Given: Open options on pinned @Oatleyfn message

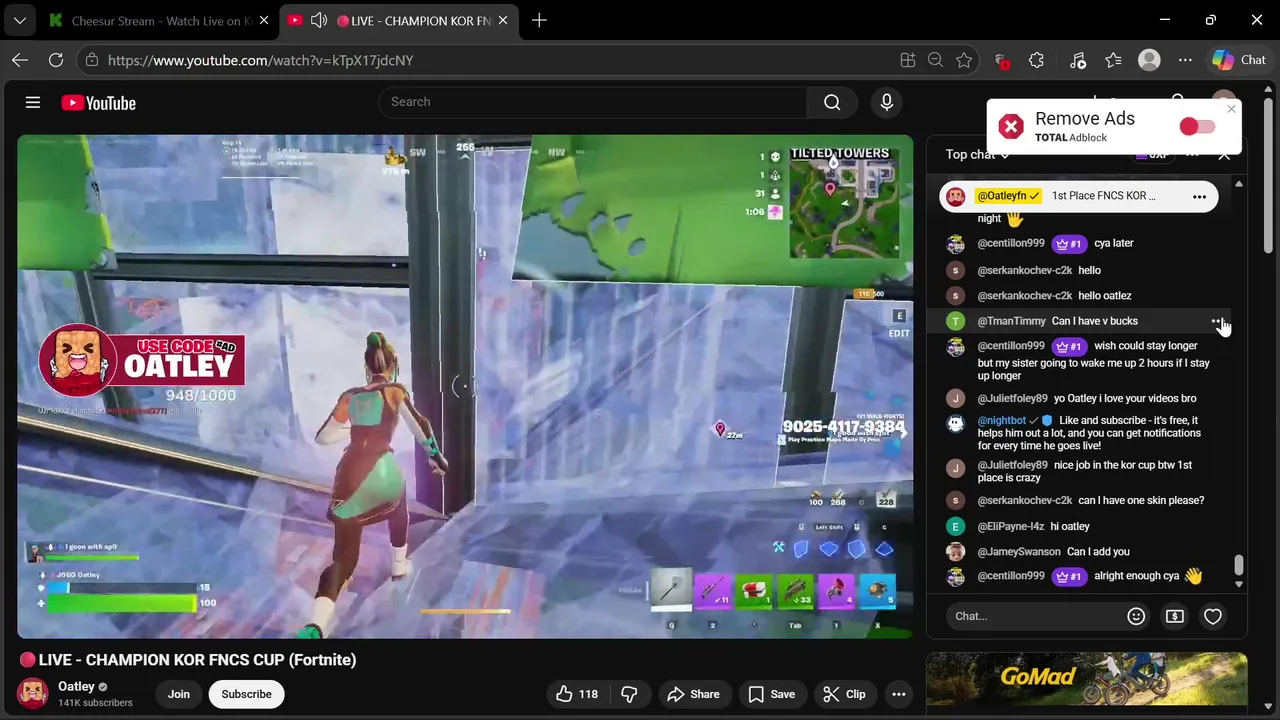Looking at the screenshot, I should (x=1199, y=196).
